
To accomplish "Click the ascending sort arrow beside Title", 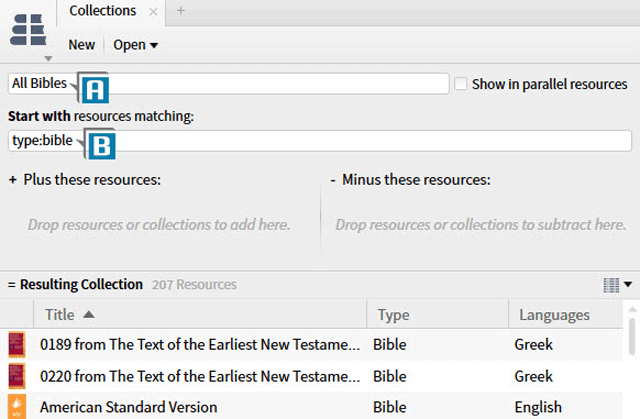I will tap(89, 315).
